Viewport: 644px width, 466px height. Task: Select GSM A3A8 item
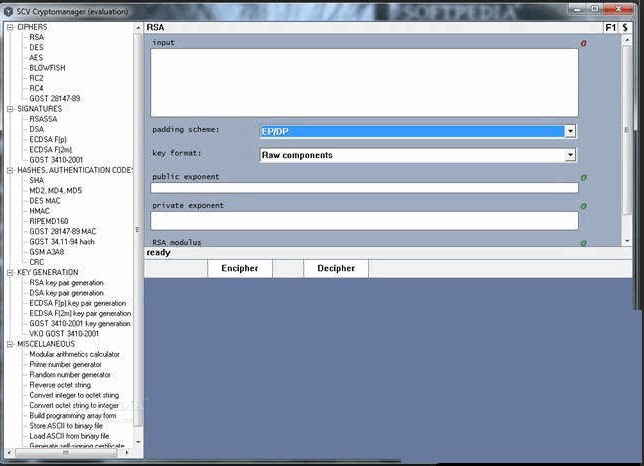click(x=47, y=253)
